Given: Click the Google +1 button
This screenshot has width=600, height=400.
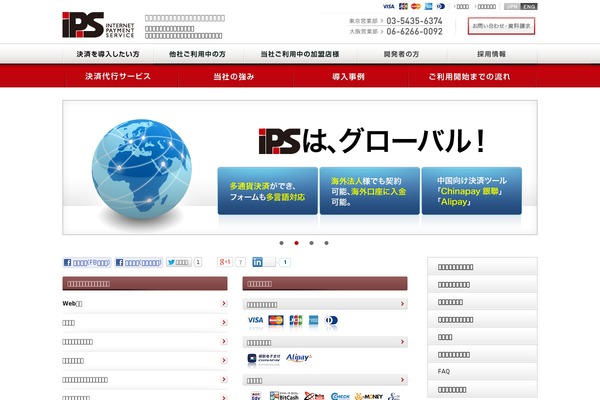Looking at the screenshot, I should click(x=225, y=262).
